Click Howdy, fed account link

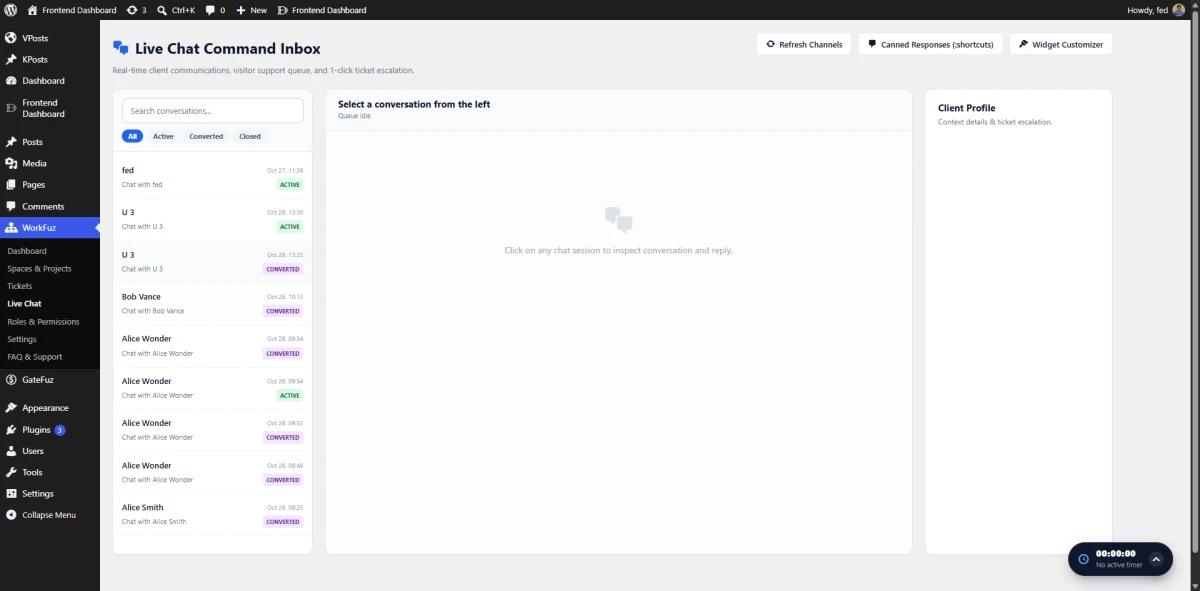point(1156,10)
